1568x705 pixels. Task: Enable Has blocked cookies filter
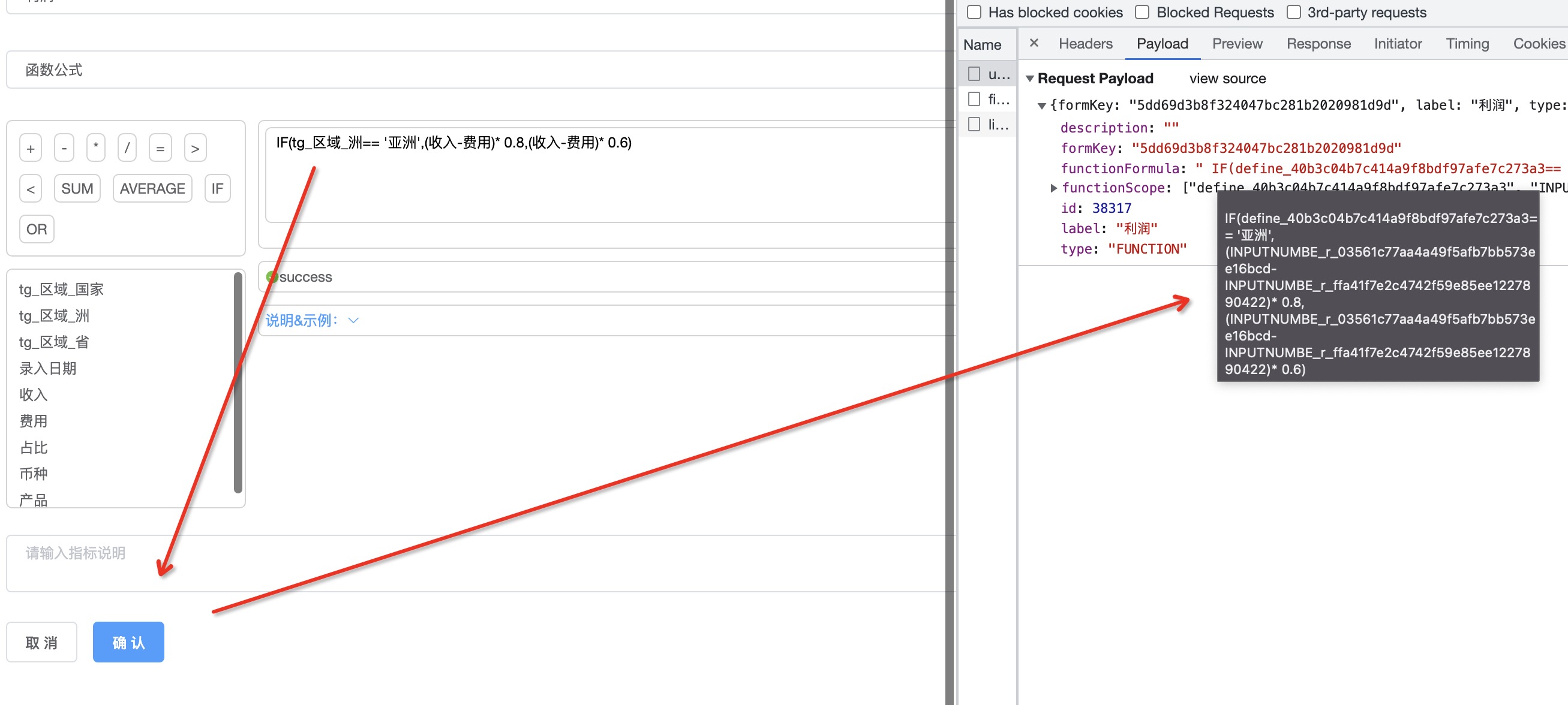(974, 12)
